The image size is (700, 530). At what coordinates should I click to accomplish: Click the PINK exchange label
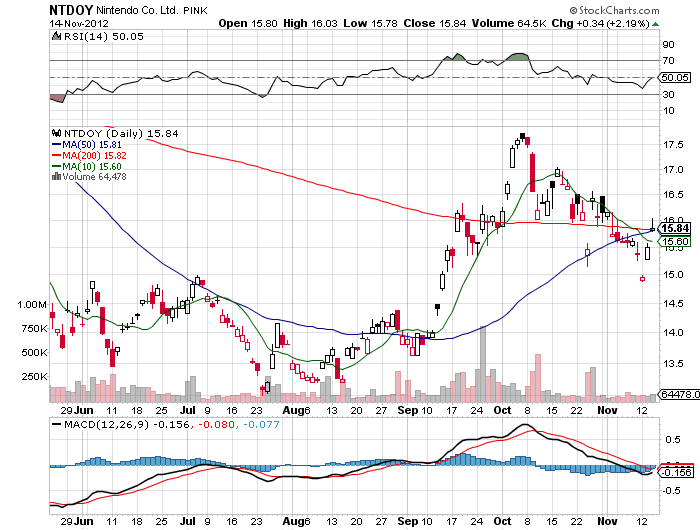point(196,10)
